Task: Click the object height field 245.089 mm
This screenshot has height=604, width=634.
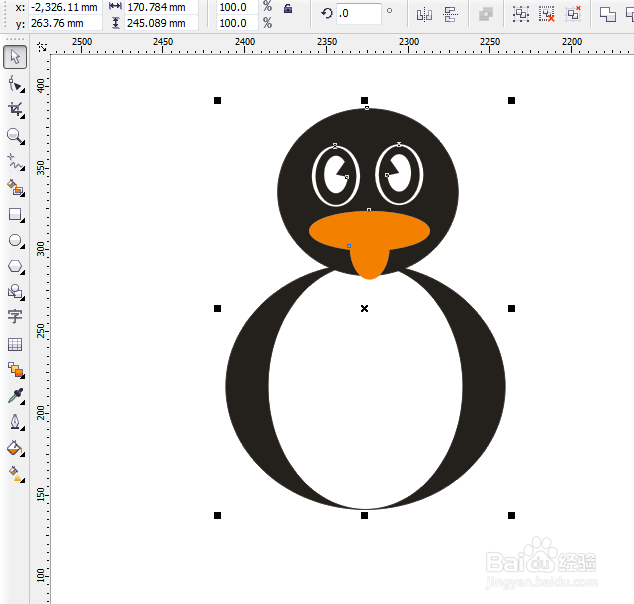Action: 161,23
